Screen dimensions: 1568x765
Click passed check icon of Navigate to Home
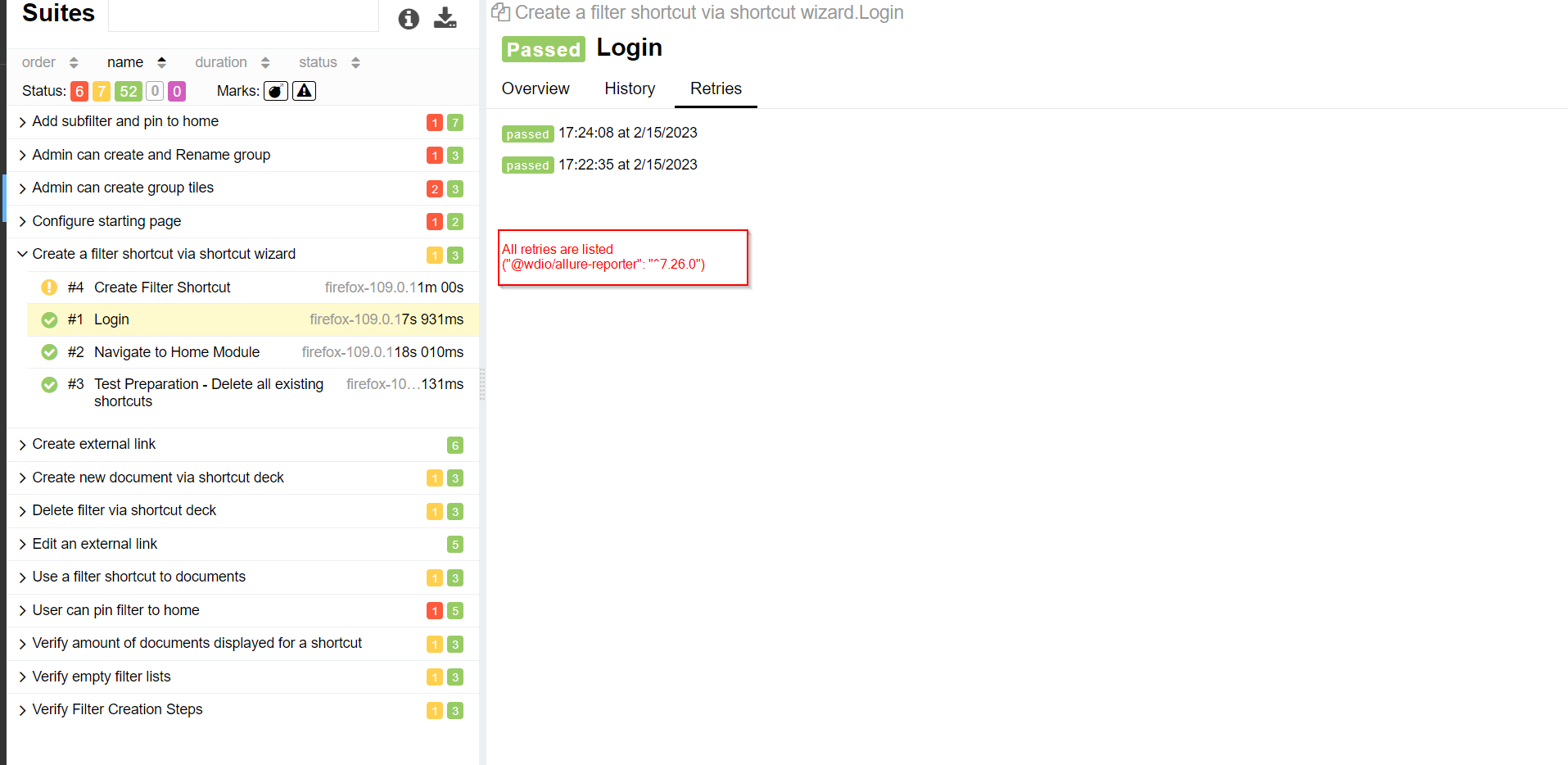tap(49, 352)
